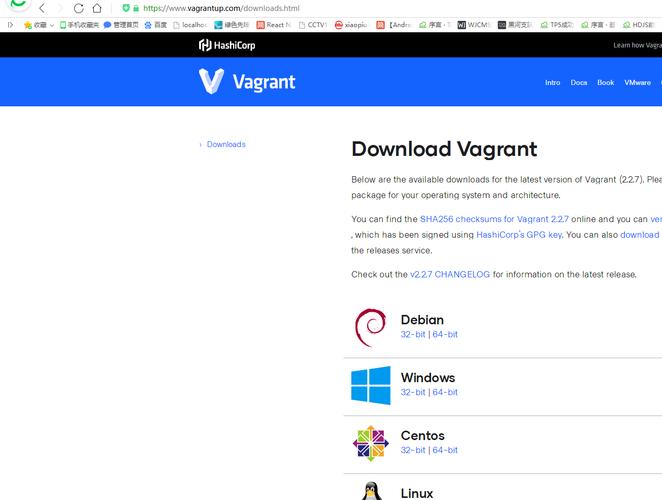Open the v2.2.7 CHANGELOG link
This screenshot has height=500, width=662.
[450, 274]
